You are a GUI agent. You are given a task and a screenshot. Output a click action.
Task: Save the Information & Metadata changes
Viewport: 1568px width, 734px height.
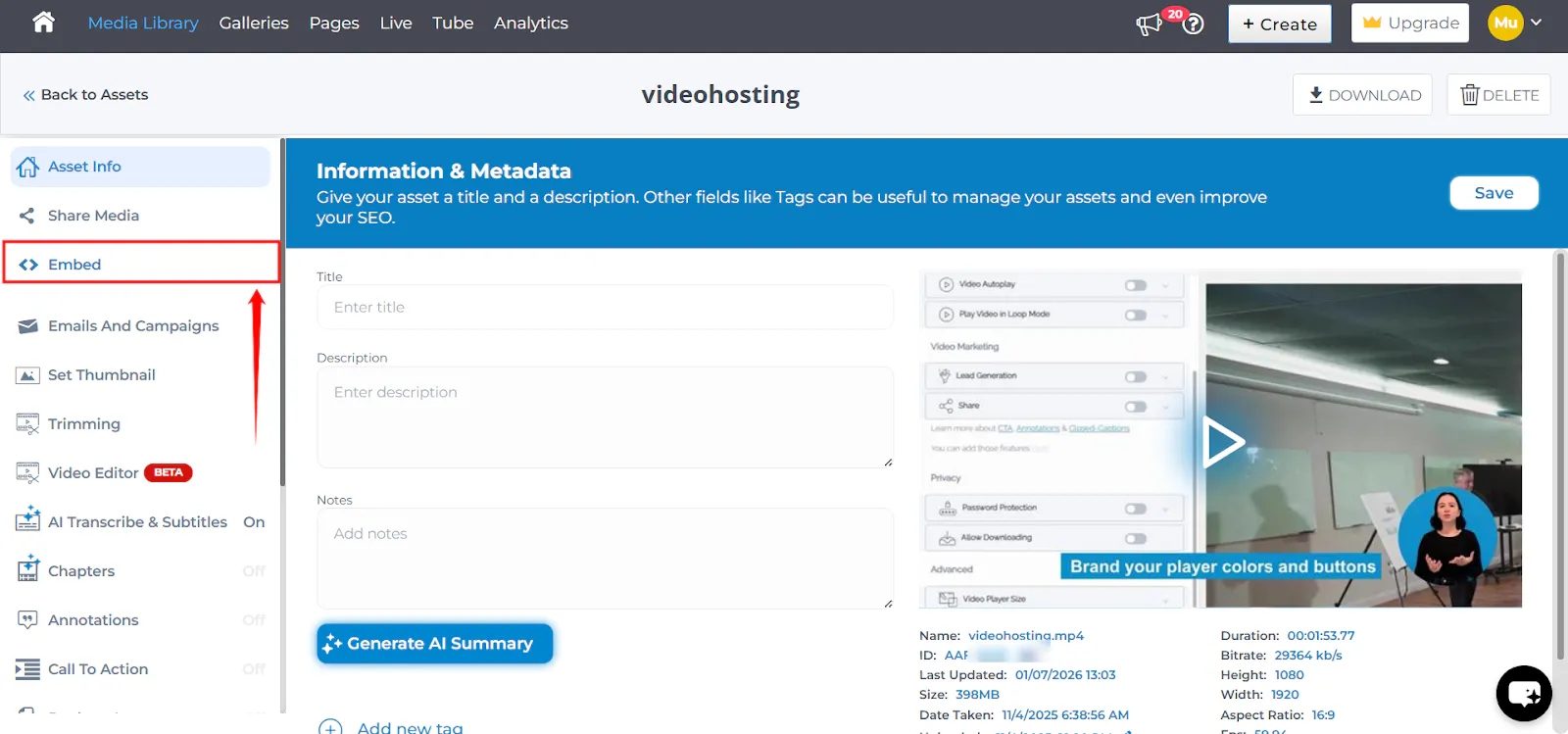tap(1494, 193)
